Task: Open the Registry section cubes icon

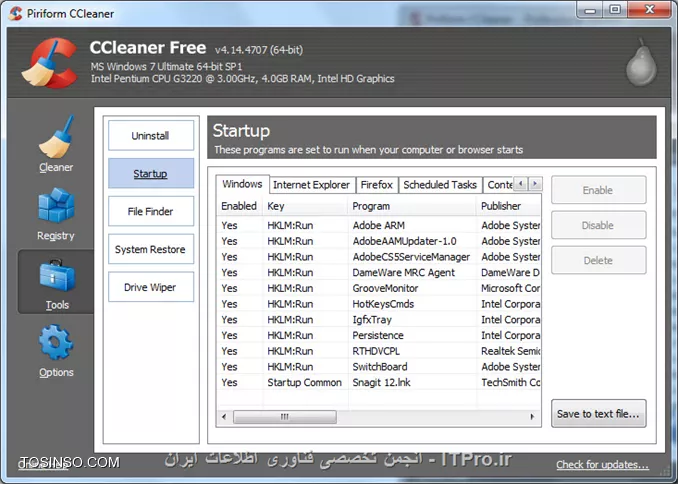Action: (56, 205)
